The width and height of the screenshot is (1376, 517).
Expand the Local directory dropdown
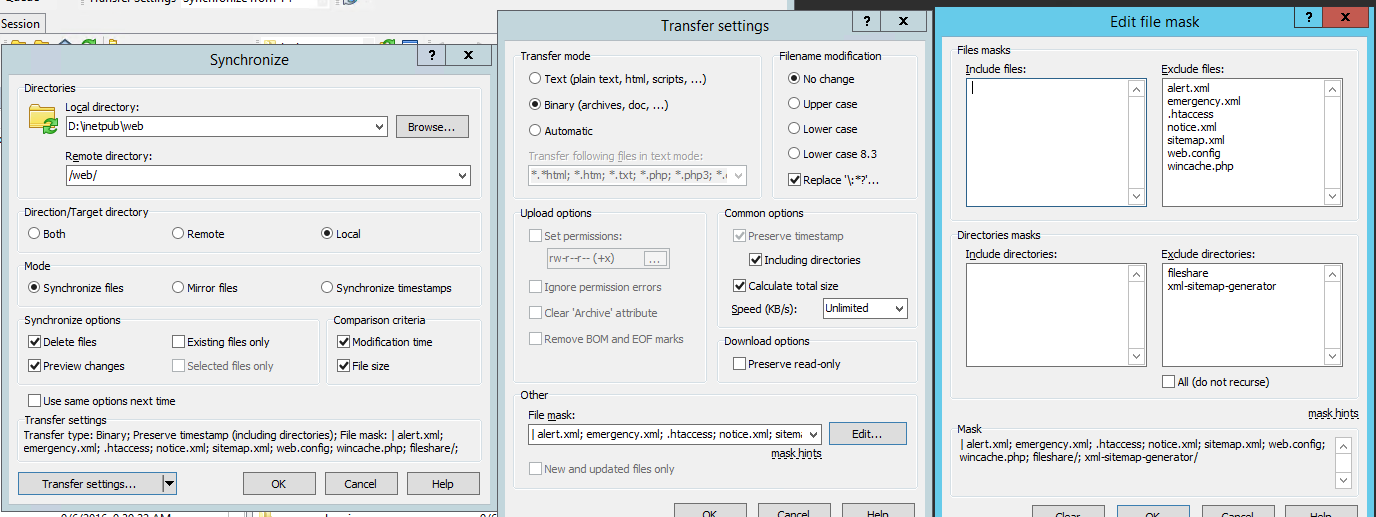click(x=378, y=127)
